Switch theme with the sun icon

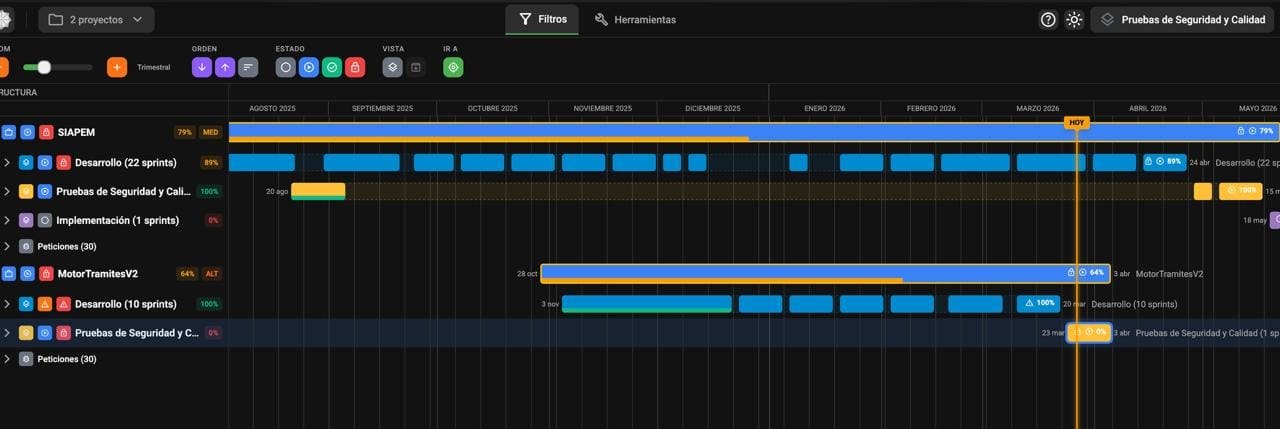coord(1074,19)
